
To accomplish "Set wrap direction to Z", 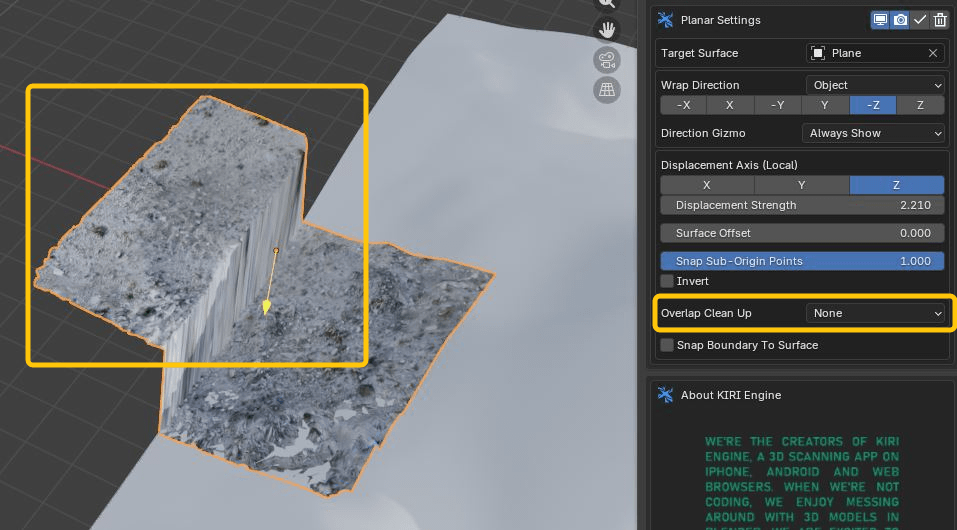I will pyautogui.click(x=920, y=105).
